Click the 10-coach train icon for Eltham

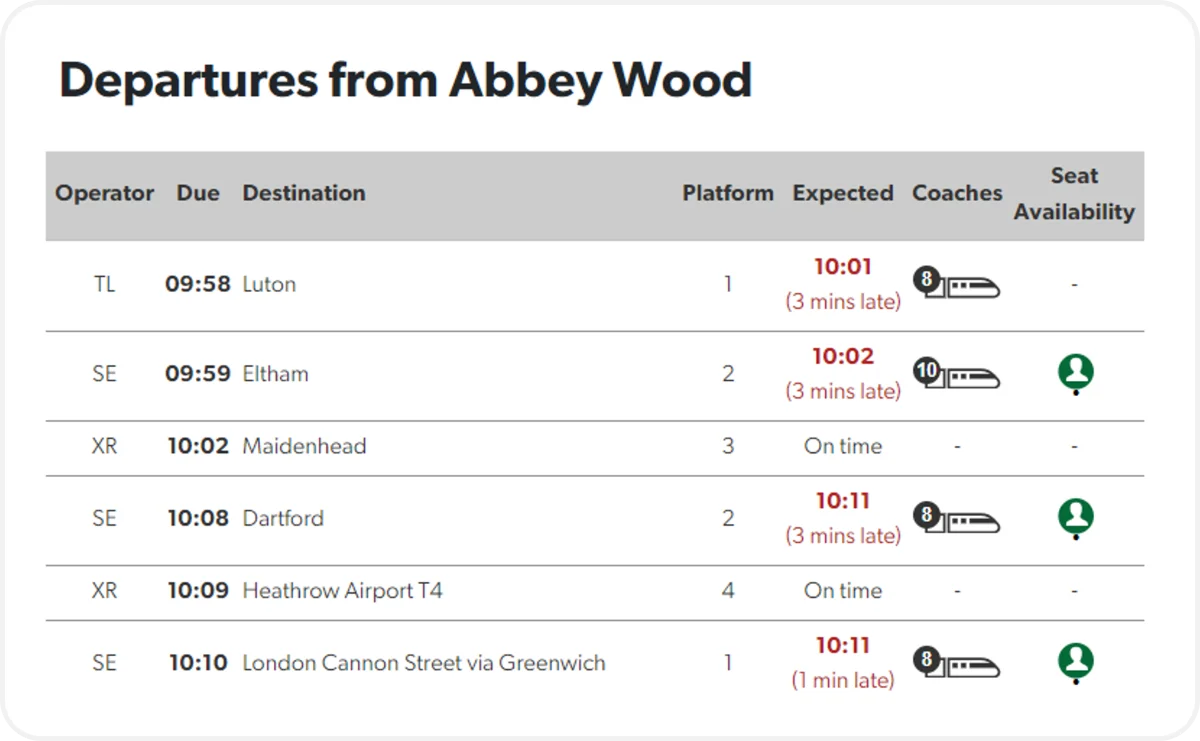click(x=957, y=375)
